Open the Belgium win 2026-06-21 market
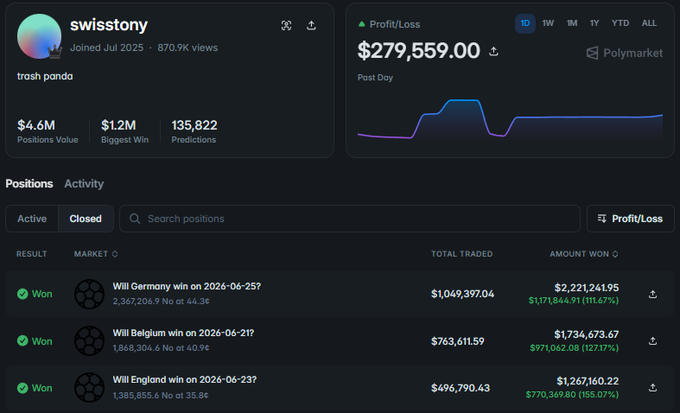 click(x=183, y=333)
